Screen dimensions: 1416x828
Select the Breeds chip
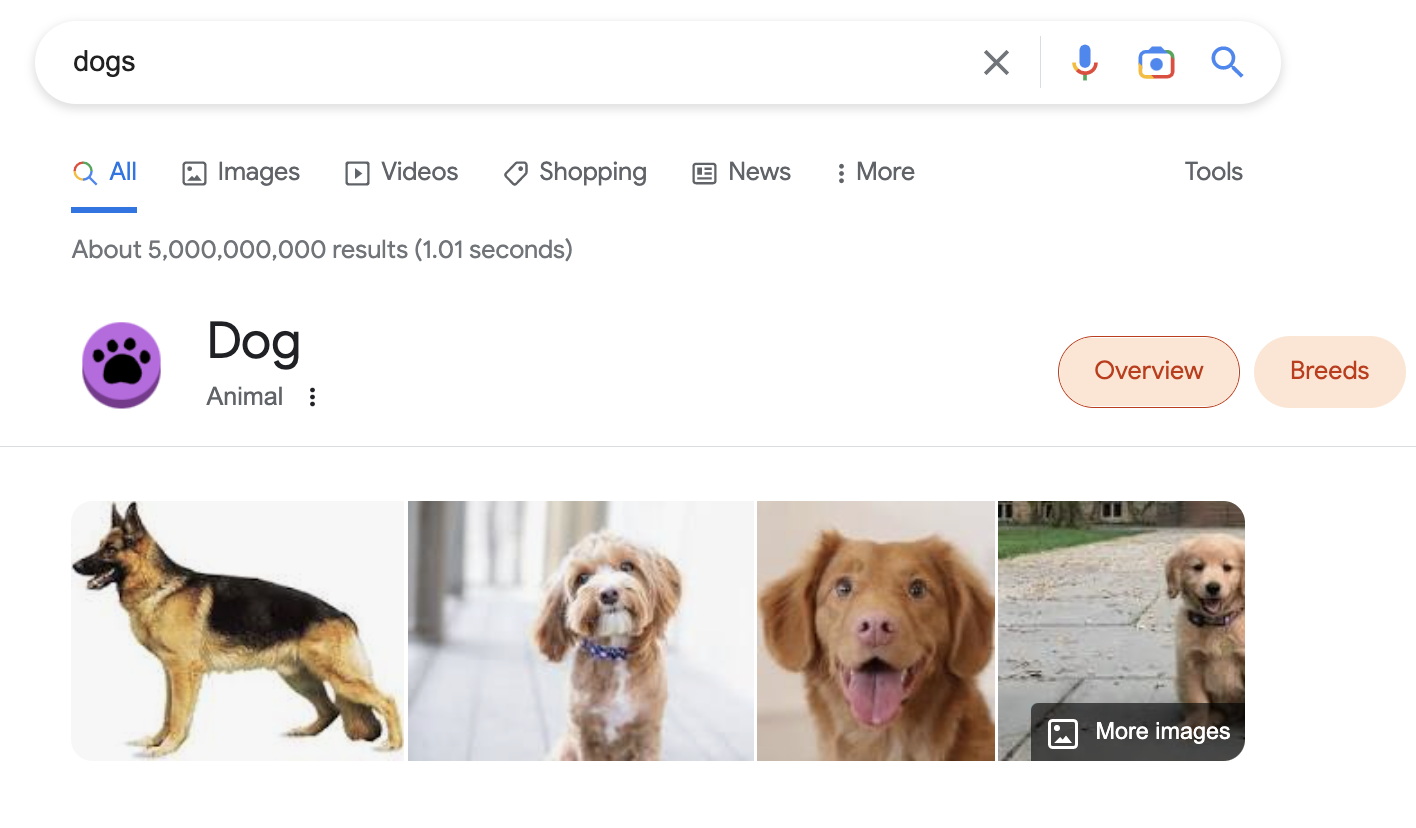(x=1329, y=371)
